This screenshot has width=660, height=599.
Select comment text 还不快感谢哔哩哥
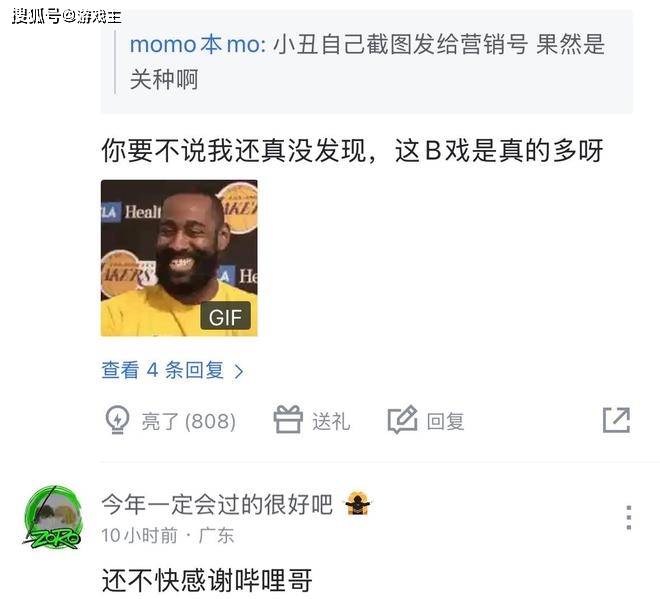[207, 580]
